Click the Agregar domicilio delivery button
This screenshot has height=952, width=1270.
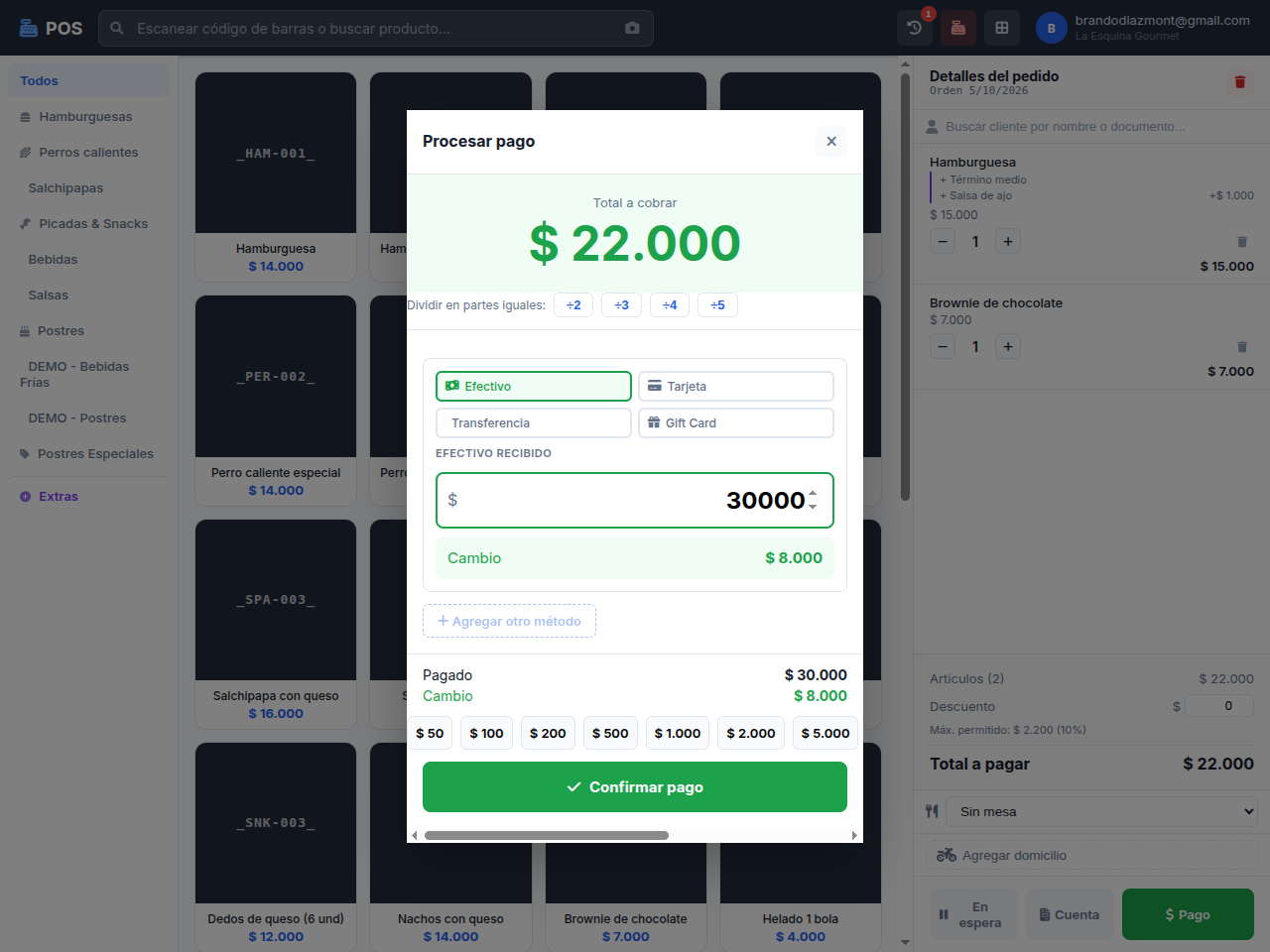[1091, 855]
